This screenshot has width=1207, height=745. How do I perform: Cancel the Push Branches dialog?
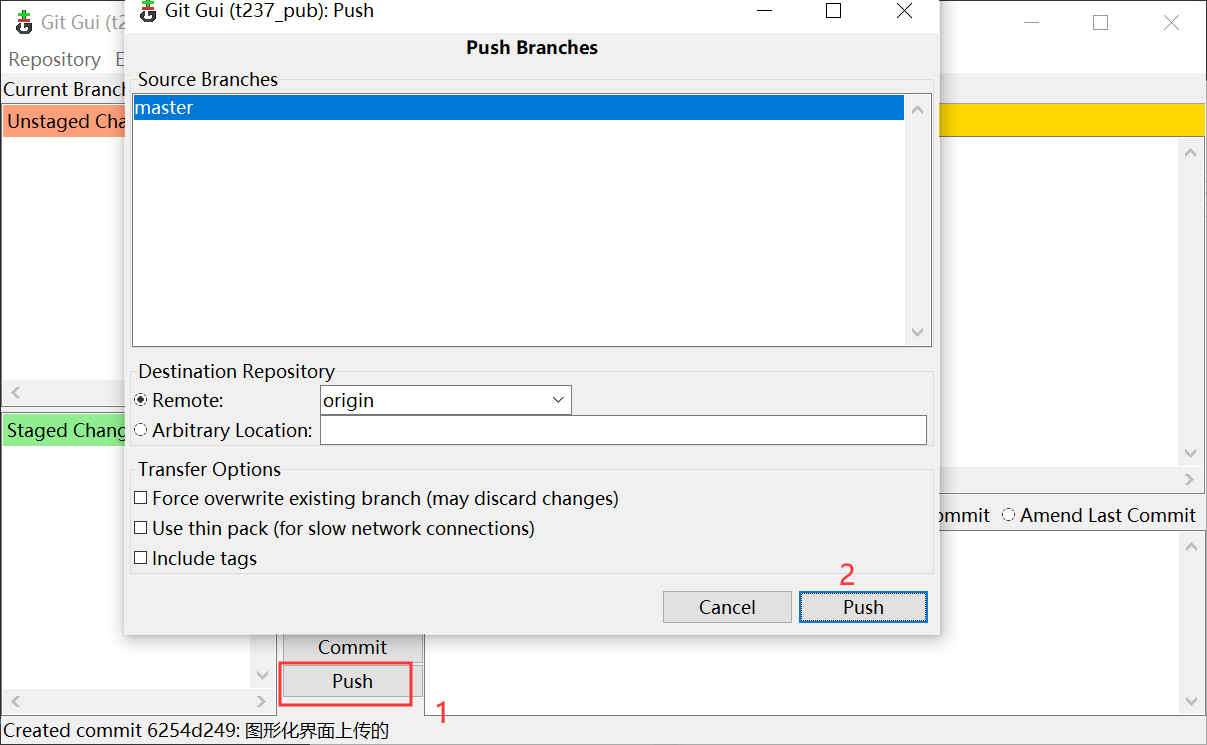(727, 606)
